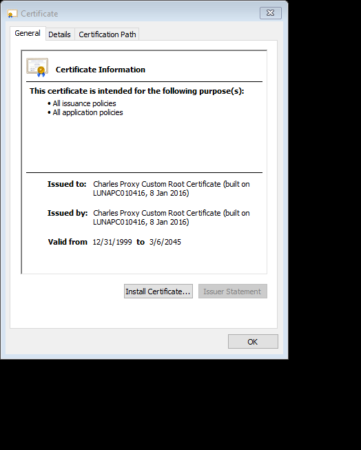Click the grayed-out Issuer Statement button
The image size is (361, 450).
click(x=232, y=291)
